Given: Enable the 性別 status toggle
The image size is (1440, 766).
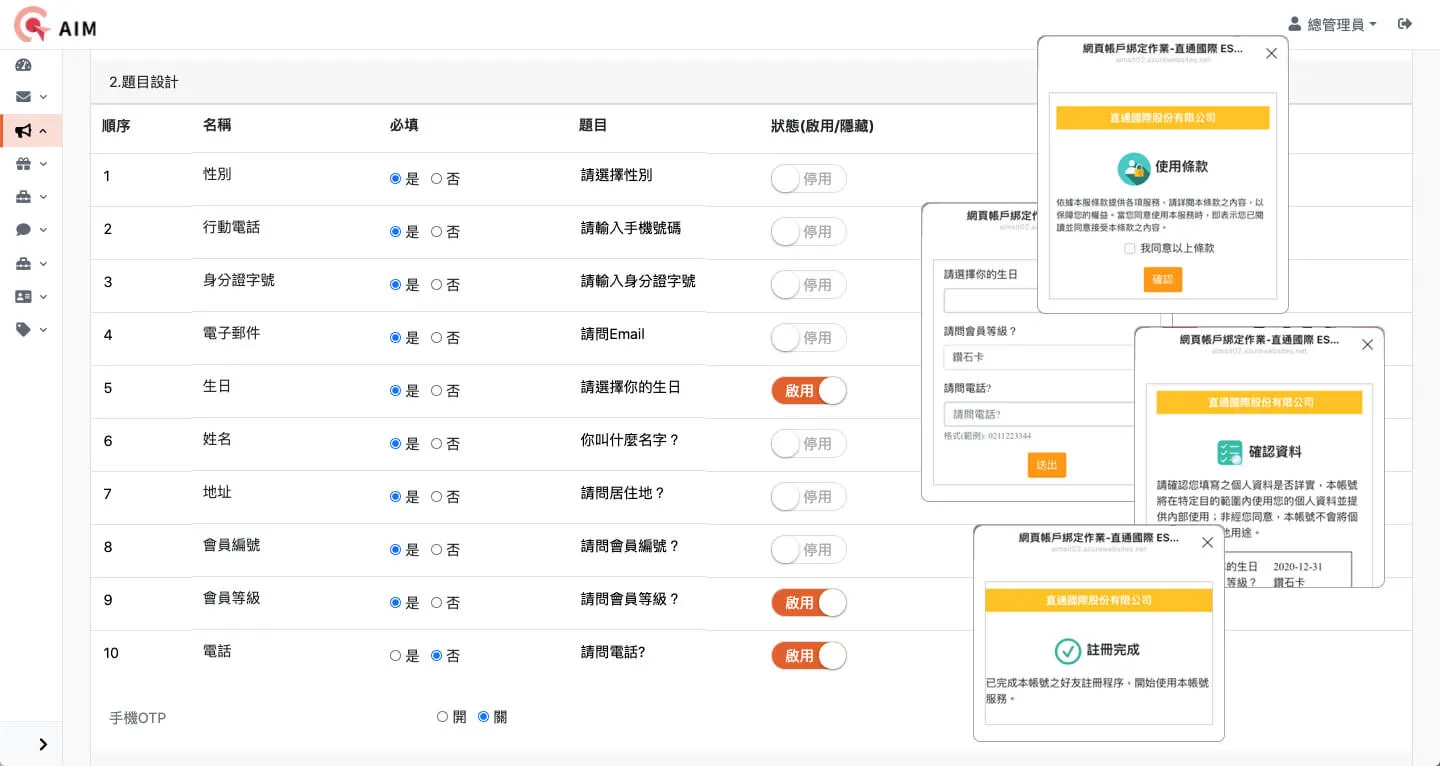Looking at the screenshot, I should pyautogui.click(x=809, y=179).
